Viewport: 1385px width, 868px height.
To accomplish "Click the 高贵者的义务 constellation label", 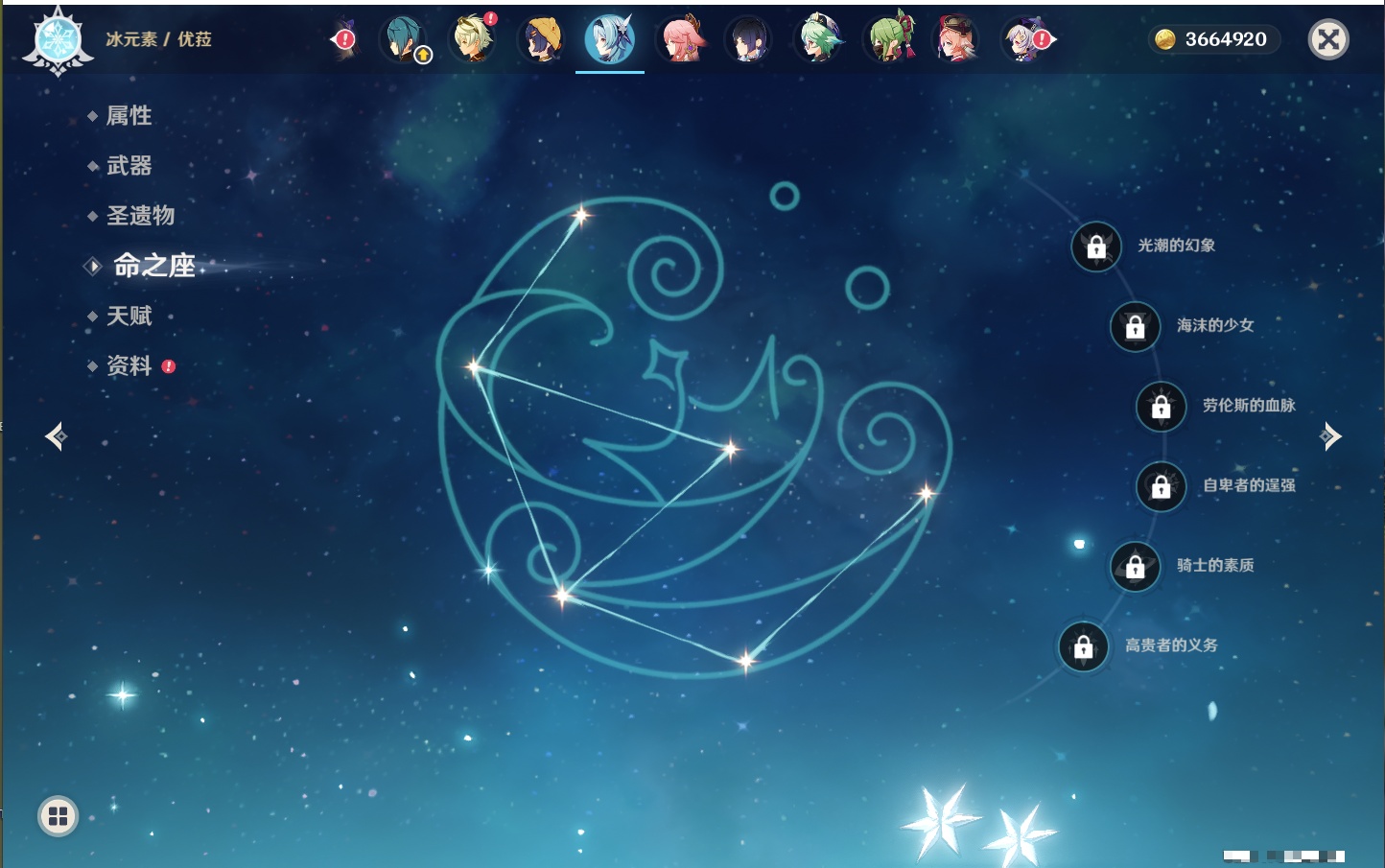I will tap(1172, 645).
